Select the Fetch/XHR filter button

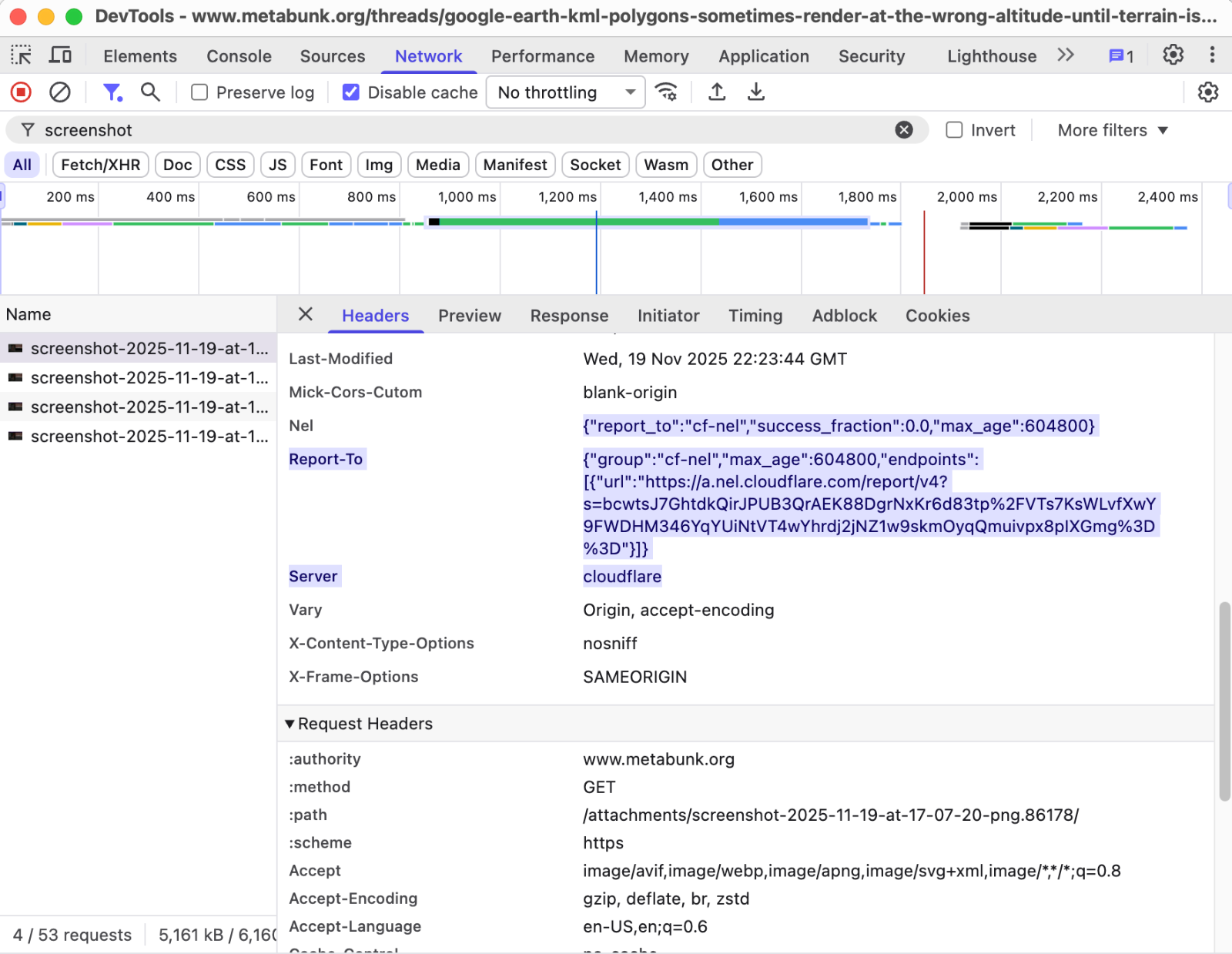point(99,164)
